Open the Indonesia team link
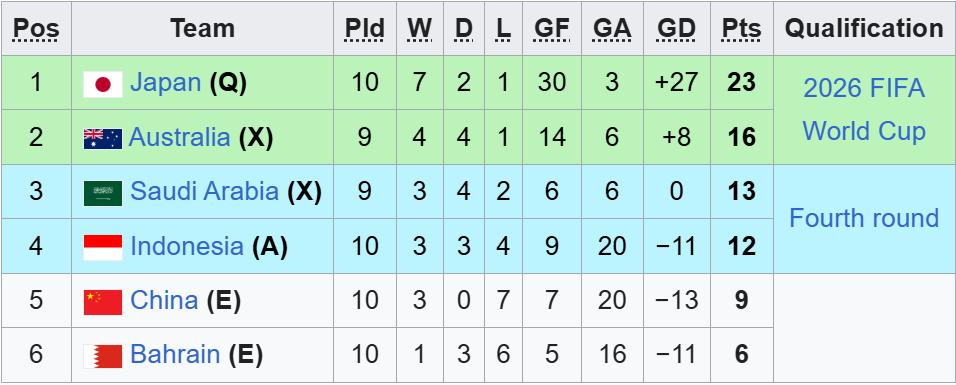This screenshot has width=956, height=385. [x=187, y=246]
